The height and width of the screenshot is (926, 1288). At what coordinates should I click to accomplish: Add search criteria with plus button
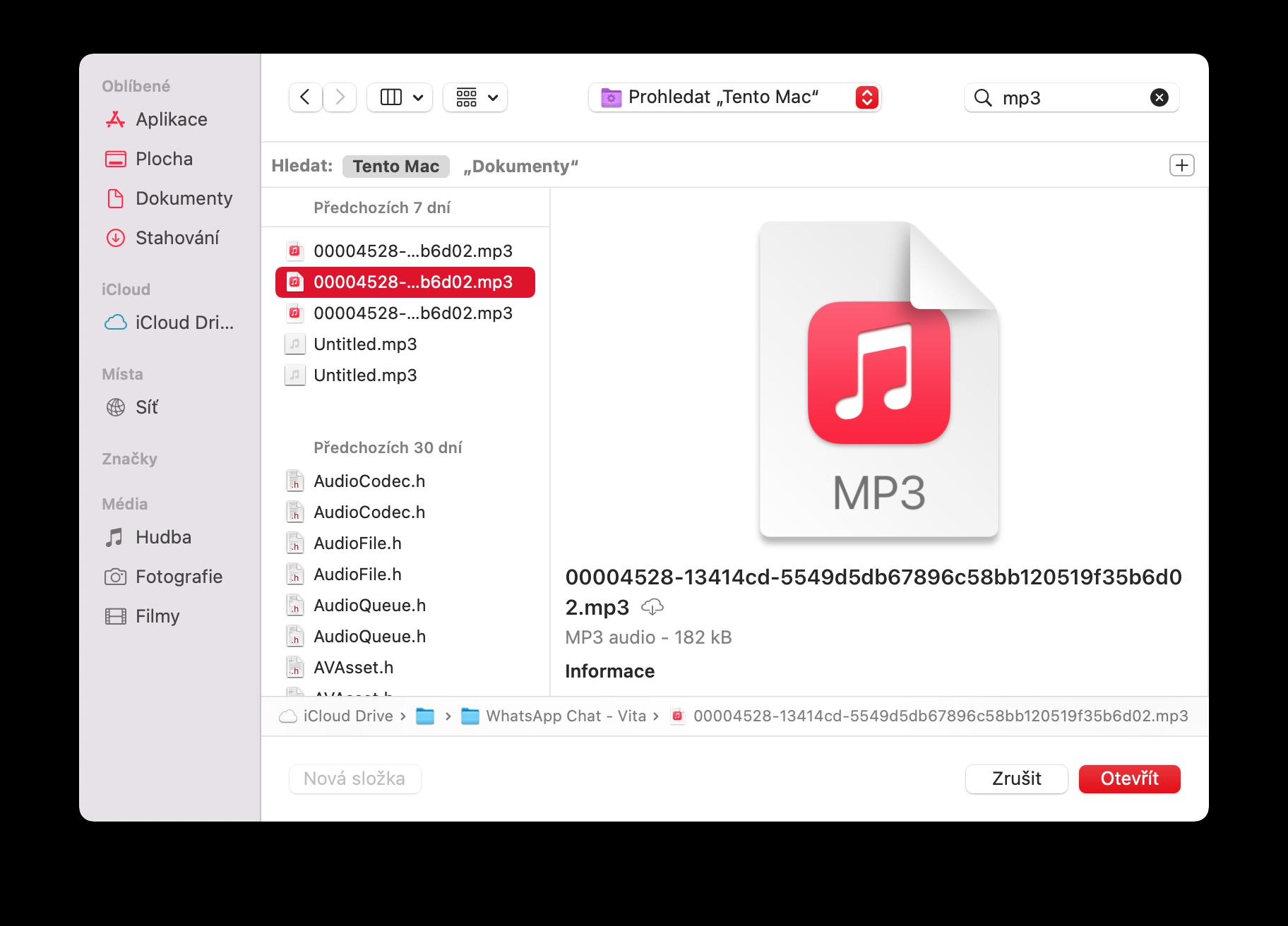(1182, 165)
